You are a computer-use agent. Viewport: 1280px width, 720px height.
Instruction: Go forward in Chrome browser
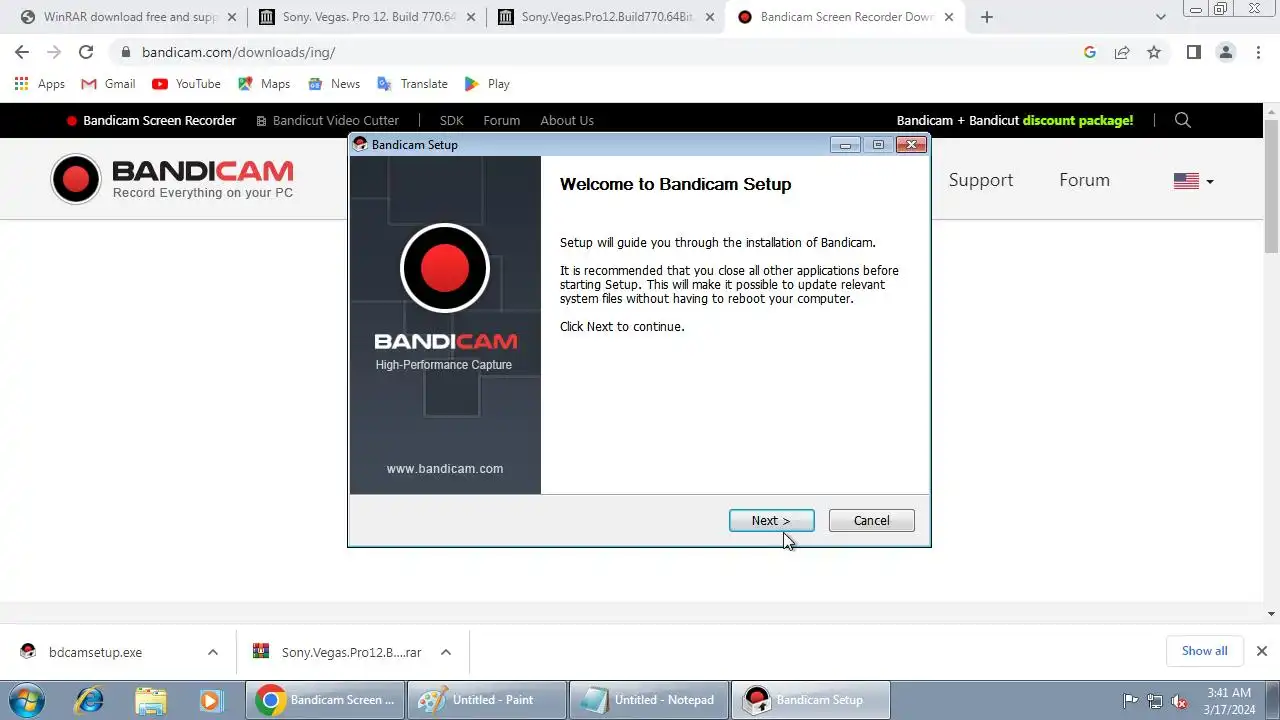point(54,52)
